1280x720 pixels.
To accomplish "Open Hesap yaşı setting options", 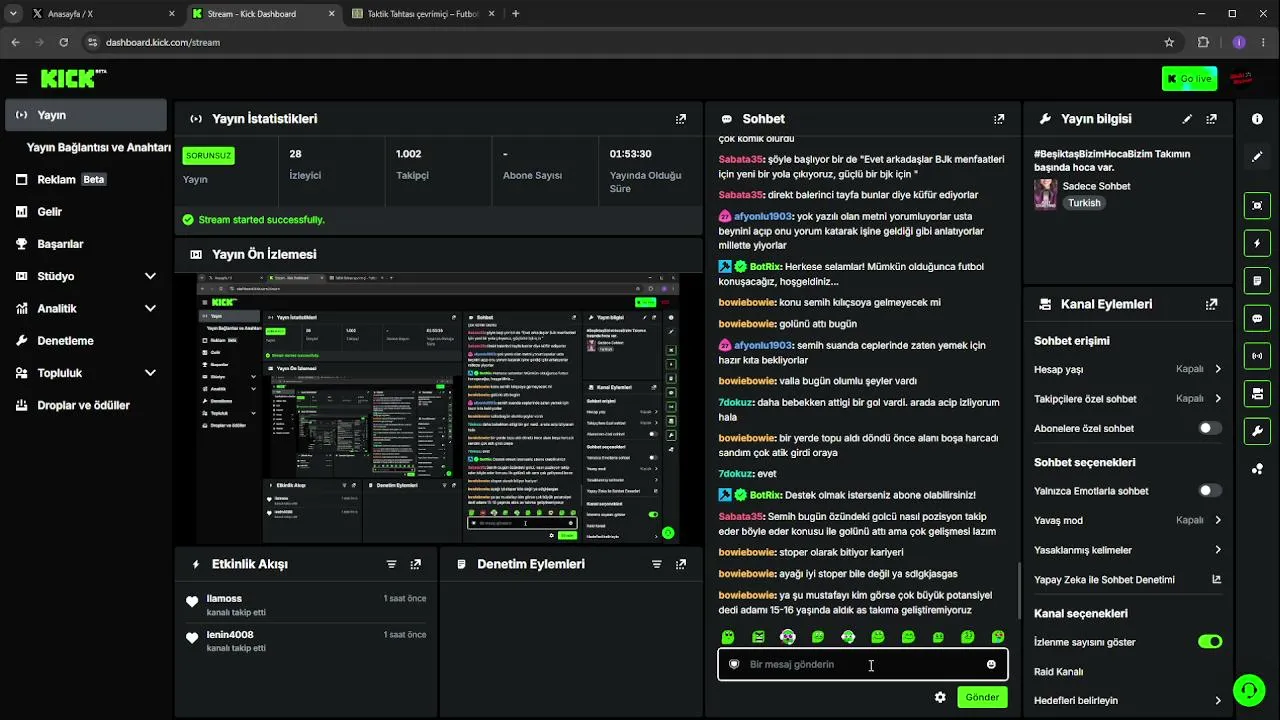I will point(1128,369).
